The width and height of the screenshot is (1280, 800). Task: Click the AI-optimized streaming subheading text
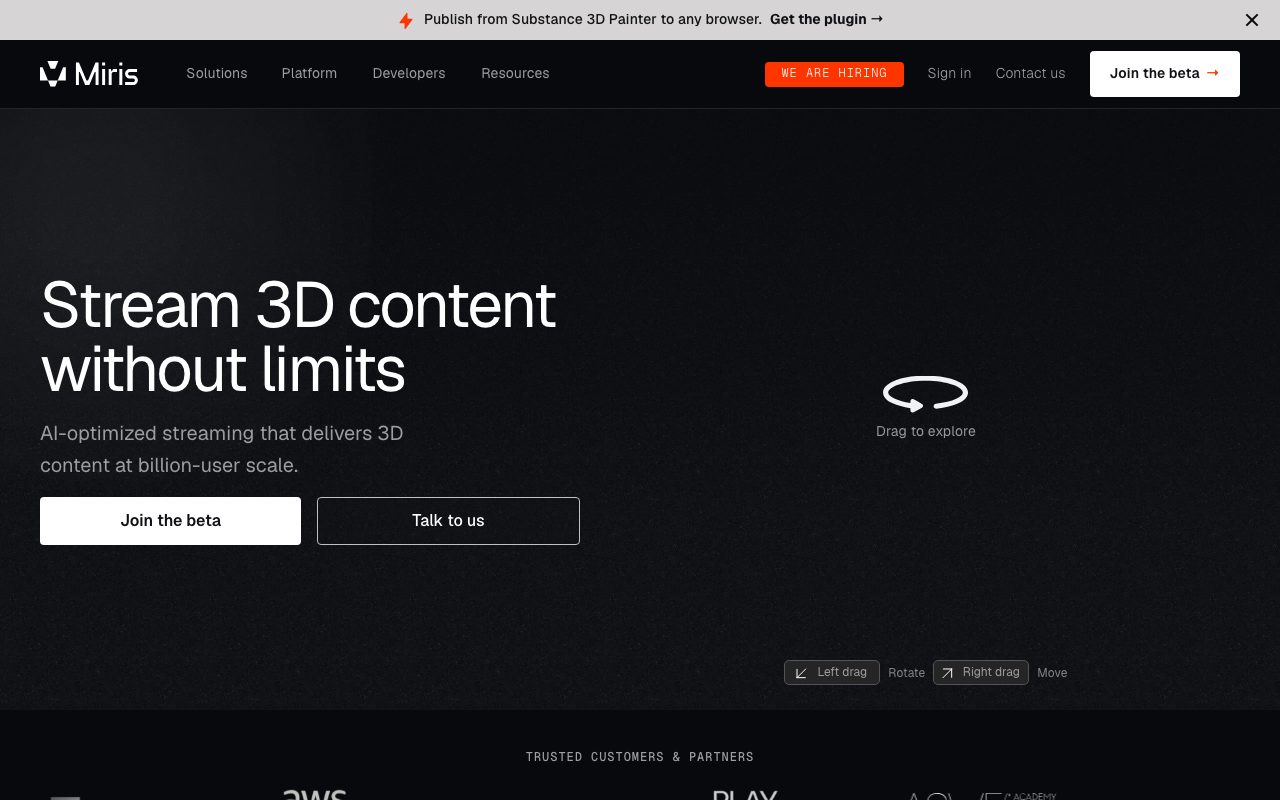[x=222, y=449]
